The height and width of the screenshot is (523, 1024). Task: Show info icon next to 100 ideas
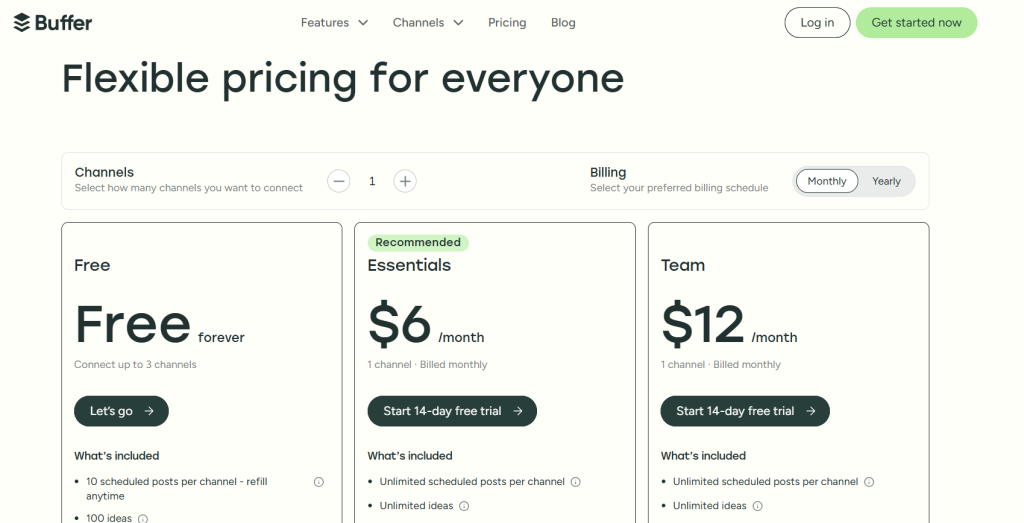tap(142, 519)
